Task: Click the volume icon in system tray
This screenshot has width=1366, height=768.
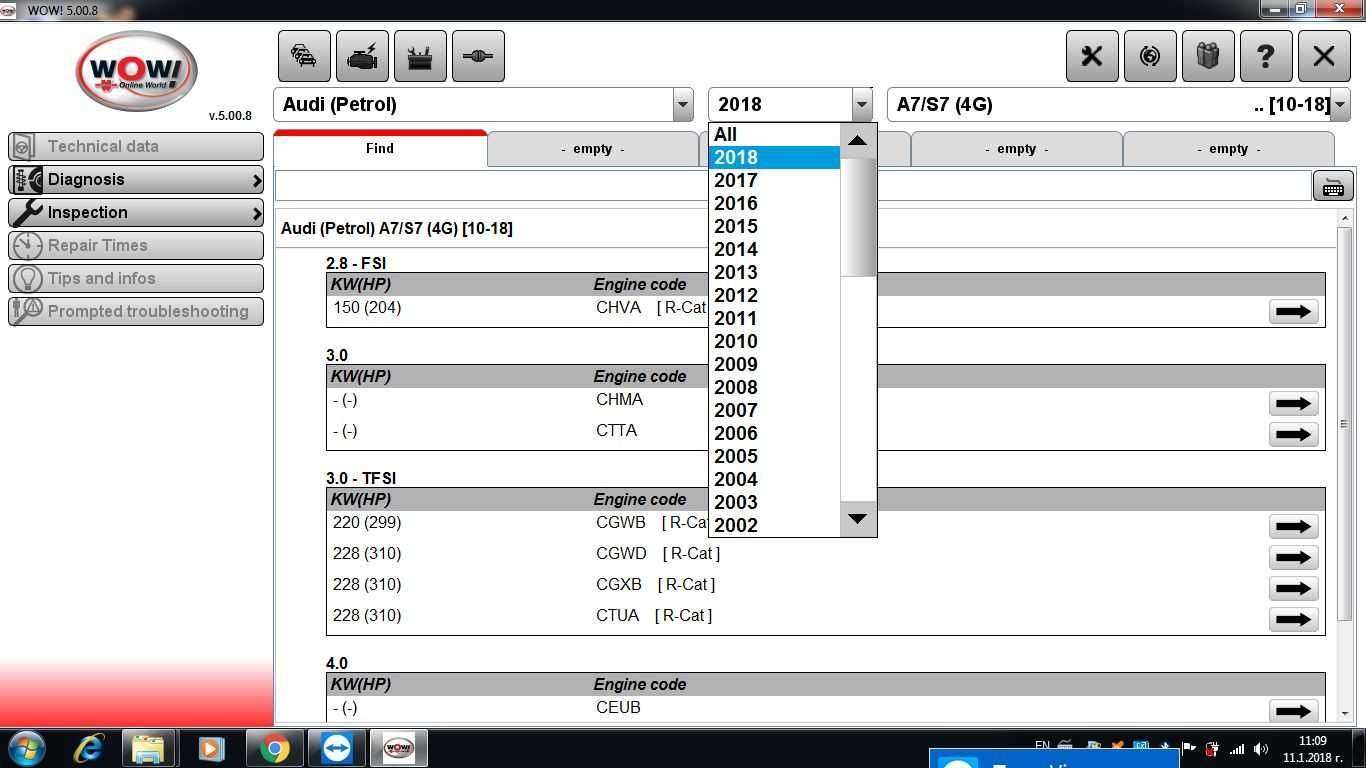Action: tap(1261, 748)
